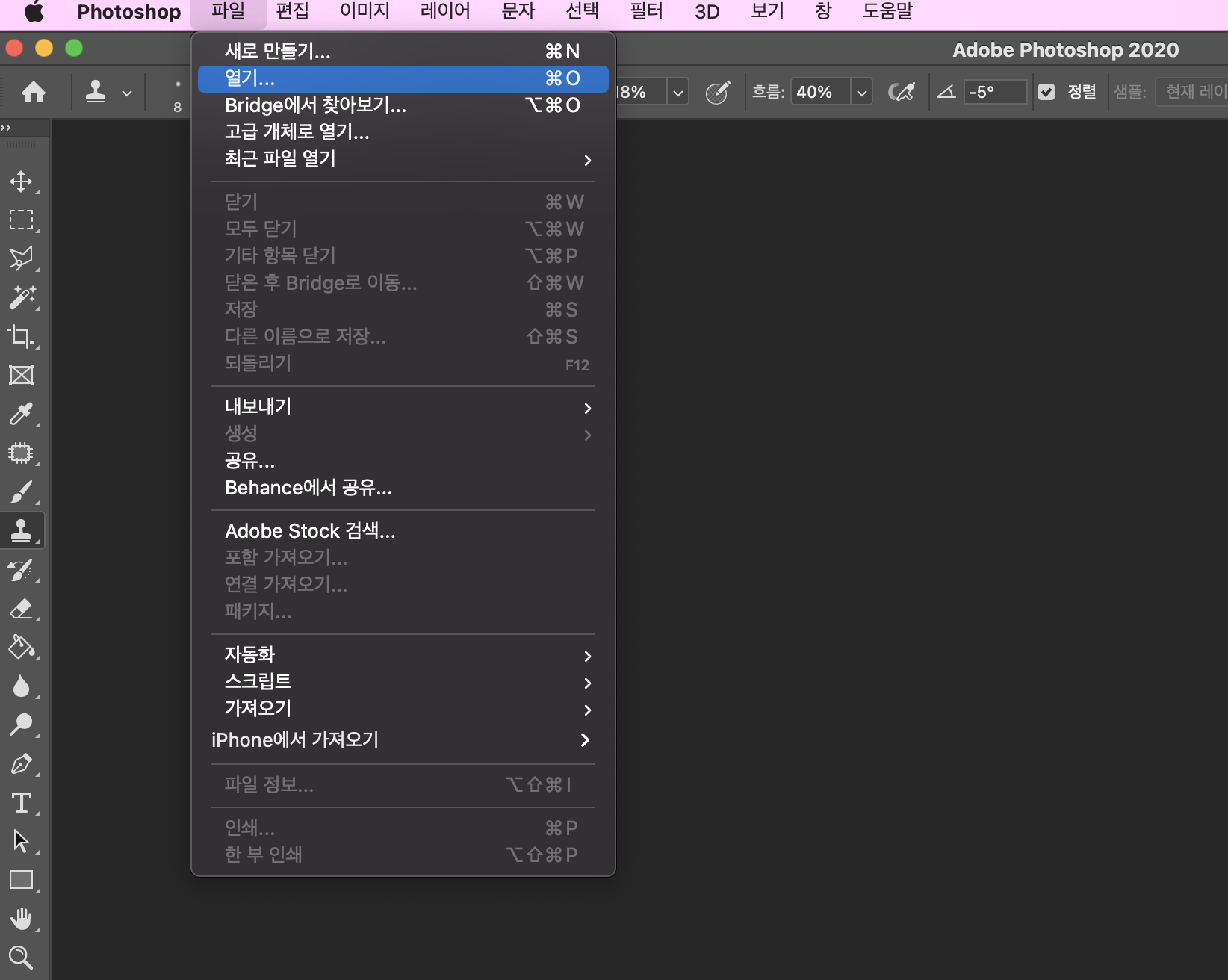Image resolution: width=1228 pixels, height=980 pixels.
Task: Select the Hand tool
Action: (21, 919)
